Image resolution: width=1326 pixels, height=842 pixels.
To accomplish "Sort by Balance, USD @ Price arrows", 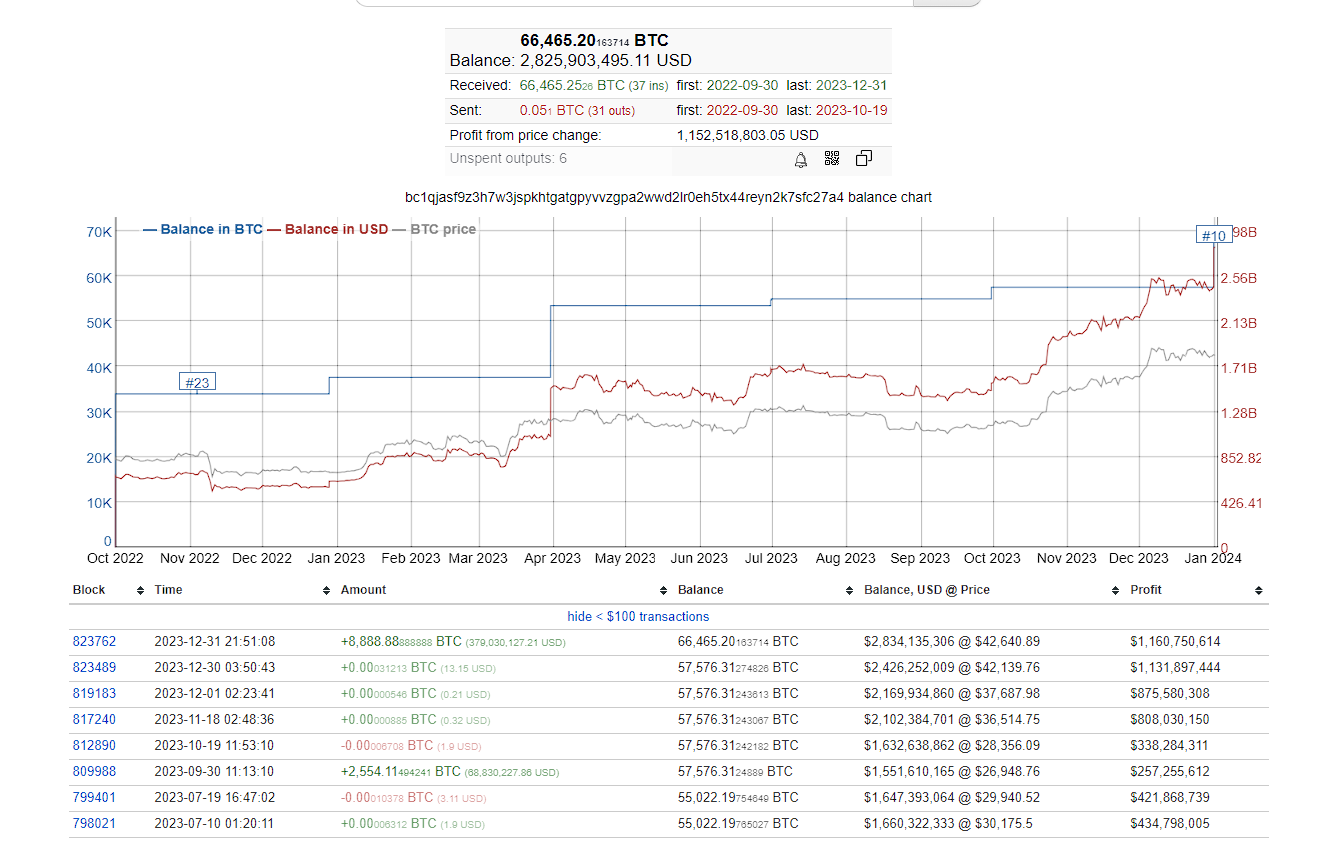I will click(x=1116, y=591).
